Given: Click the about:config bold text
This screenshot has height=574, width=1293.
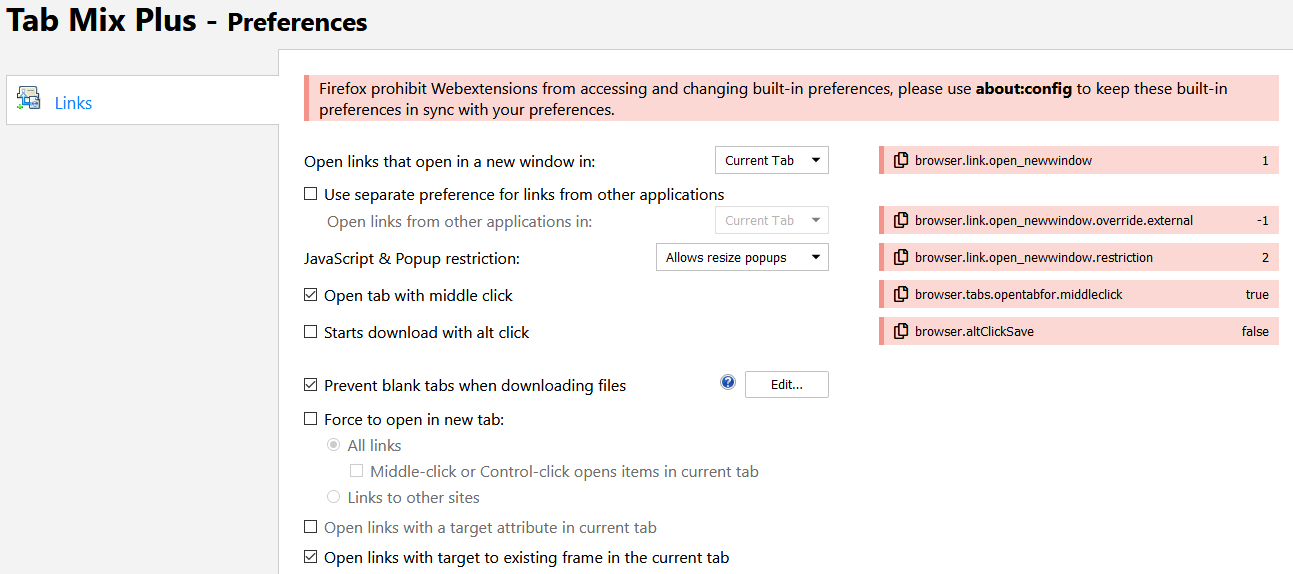Looking at the screenshot, I should 1023,89.
